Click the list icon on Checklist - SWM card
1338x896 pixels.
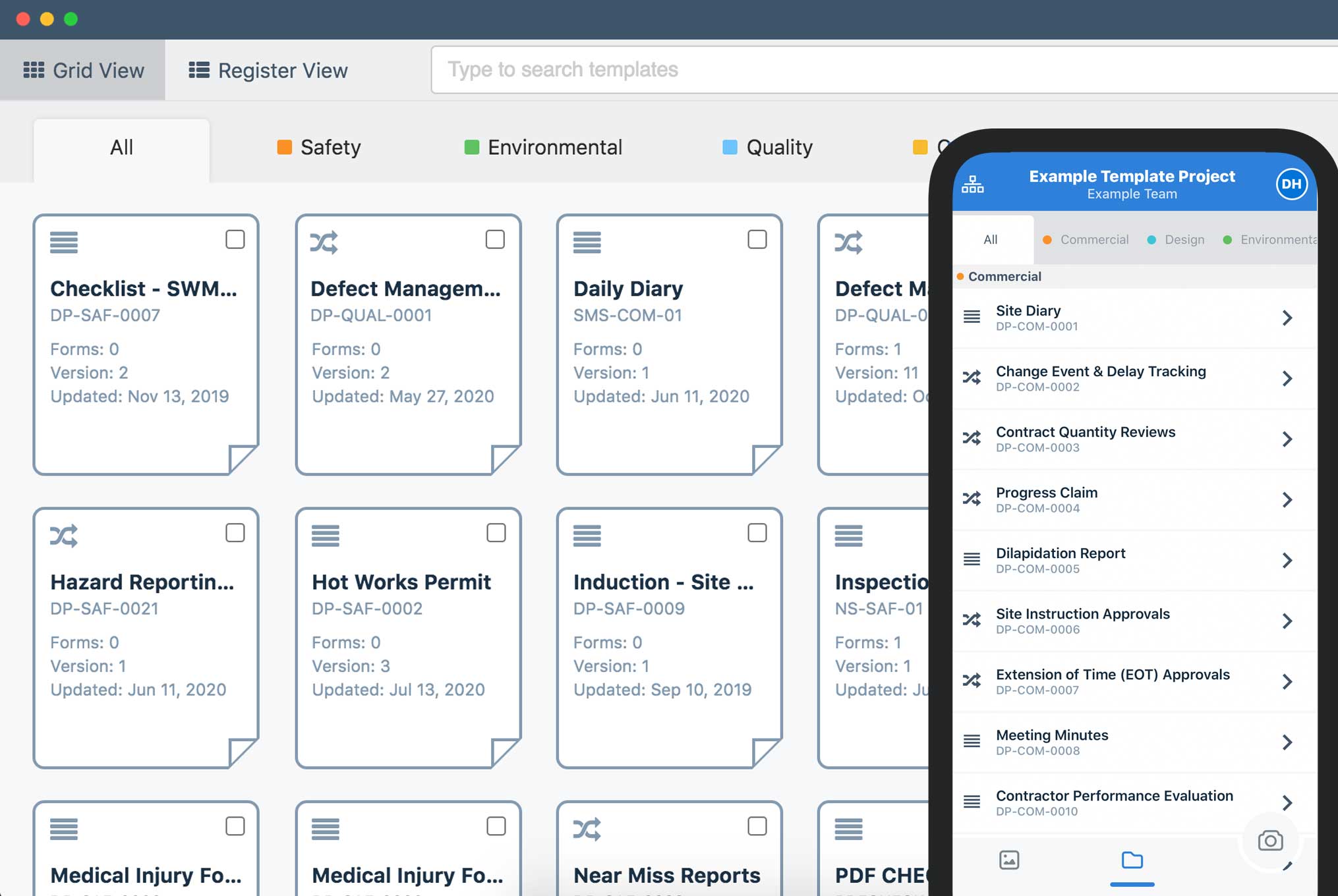[64, 242]
